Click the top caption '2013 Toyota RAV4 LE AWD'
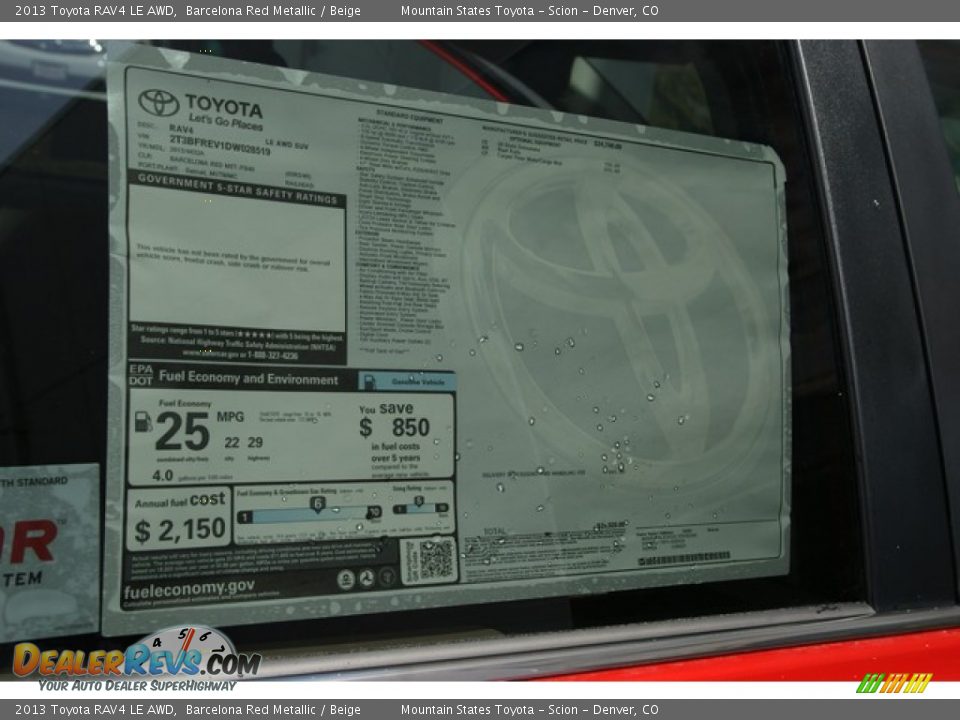The width and height of the screenshot is (960, 720). tap(95, 10)
